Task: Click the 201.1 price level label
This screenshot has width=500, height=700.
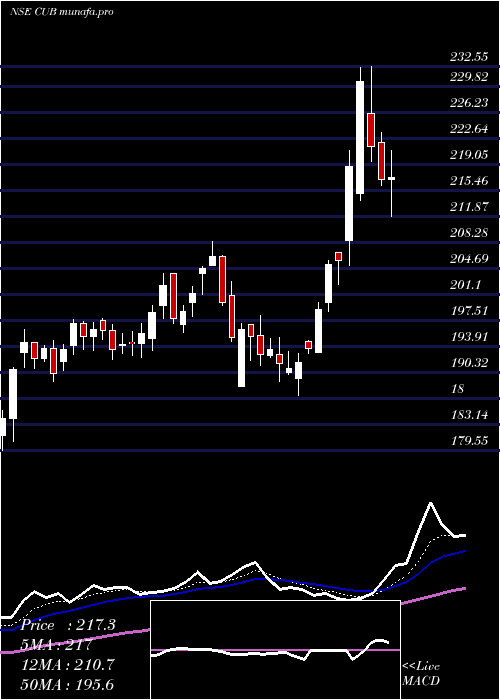Action: (x=465, y=284)
